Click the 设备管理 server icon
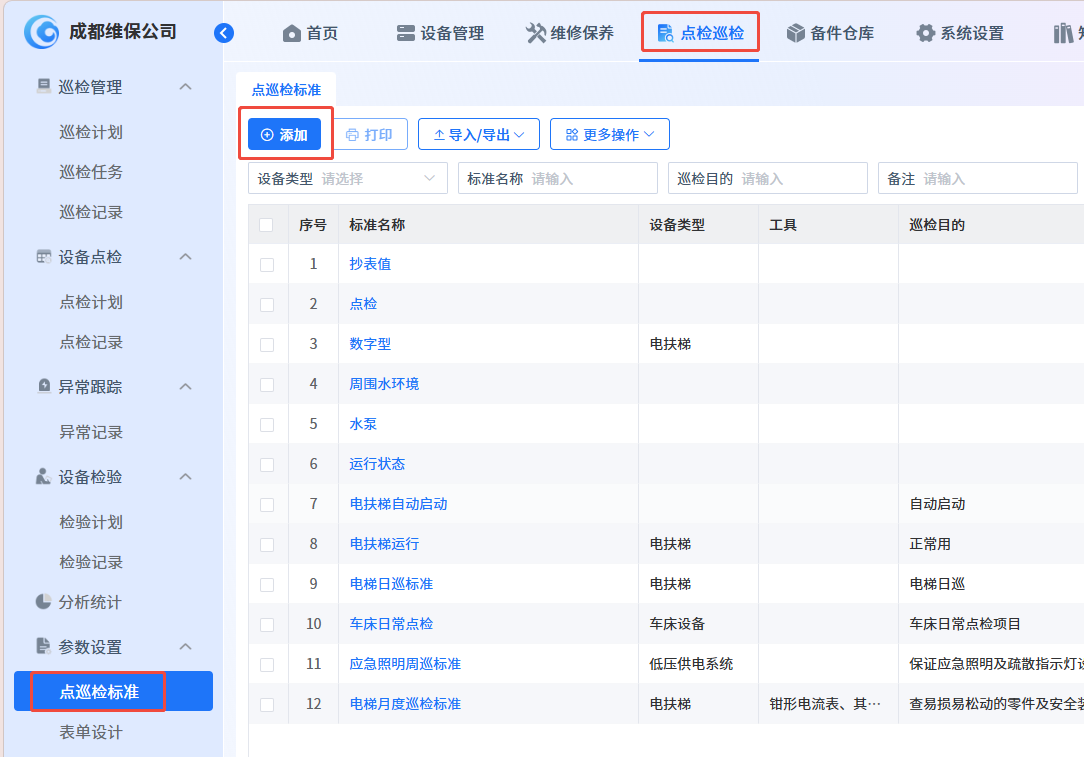The height and width of the screenshot is (757, 1084). pyautogui.click(x=406, y=33)
